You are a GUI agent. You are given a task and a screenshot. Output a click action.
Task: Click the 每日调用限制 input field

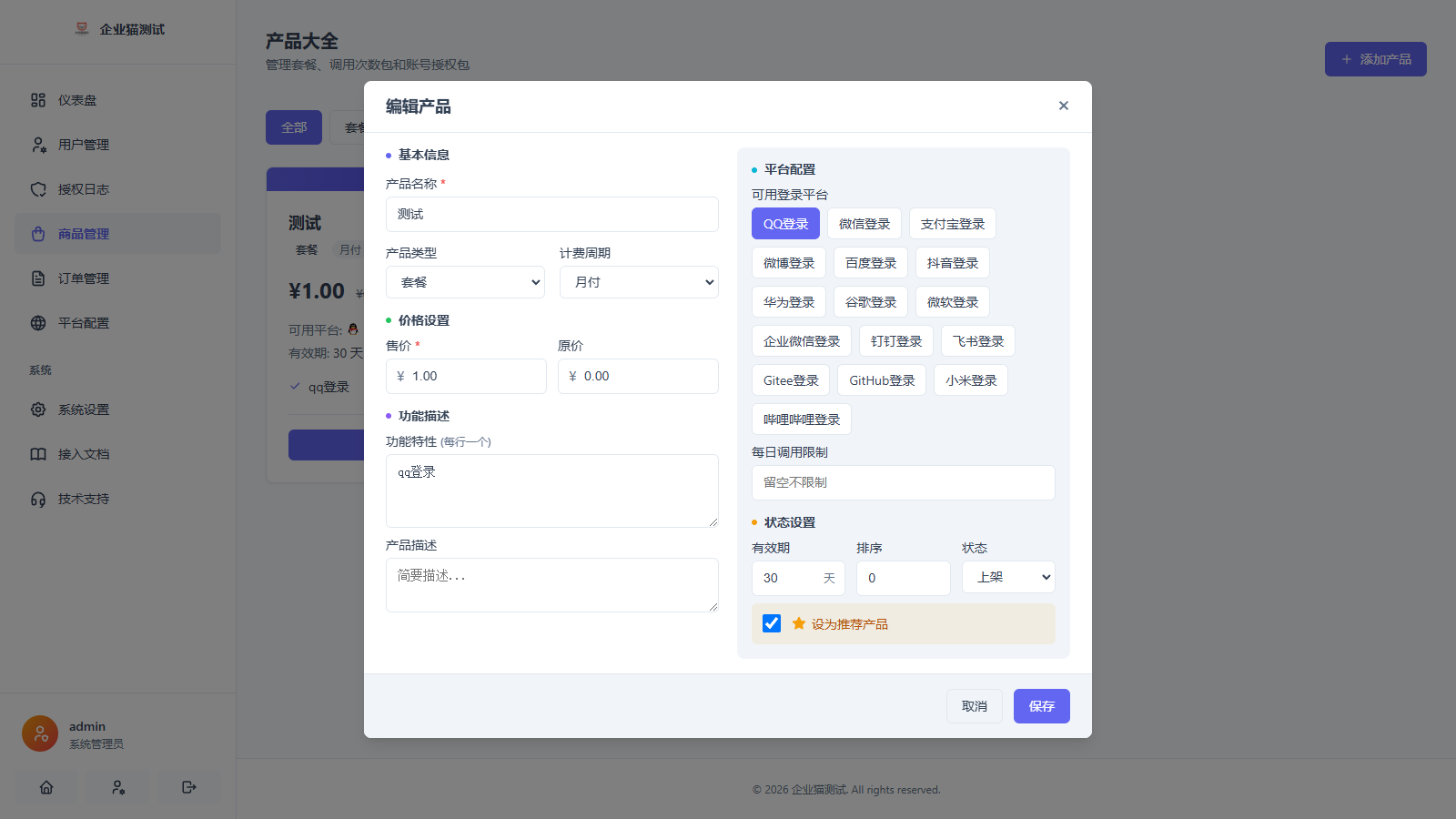pyautogui.click(x=903, y=482)
